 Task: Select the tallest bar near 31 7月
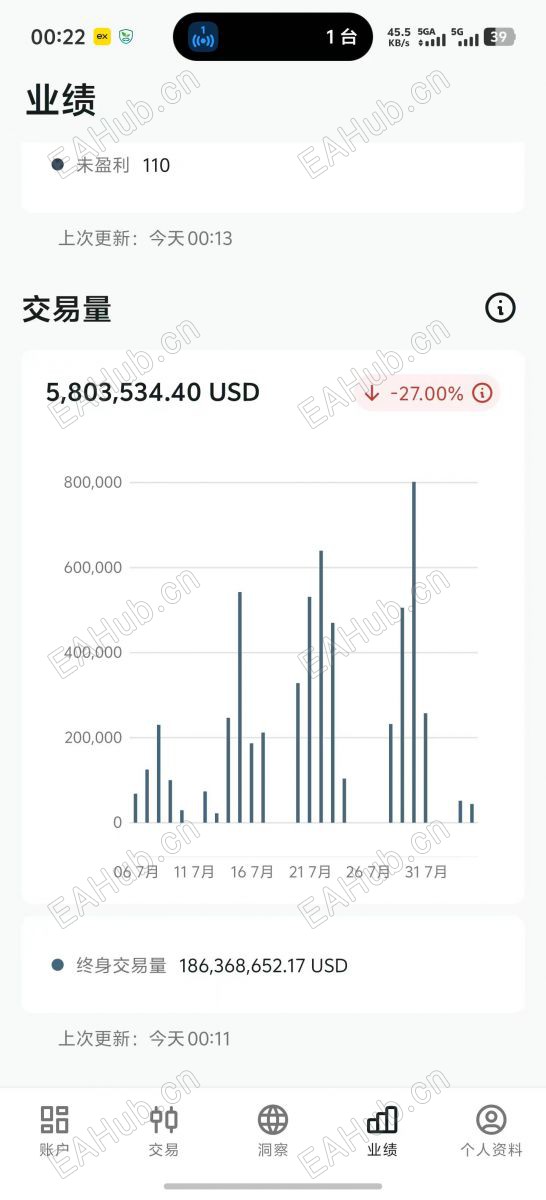414,652
